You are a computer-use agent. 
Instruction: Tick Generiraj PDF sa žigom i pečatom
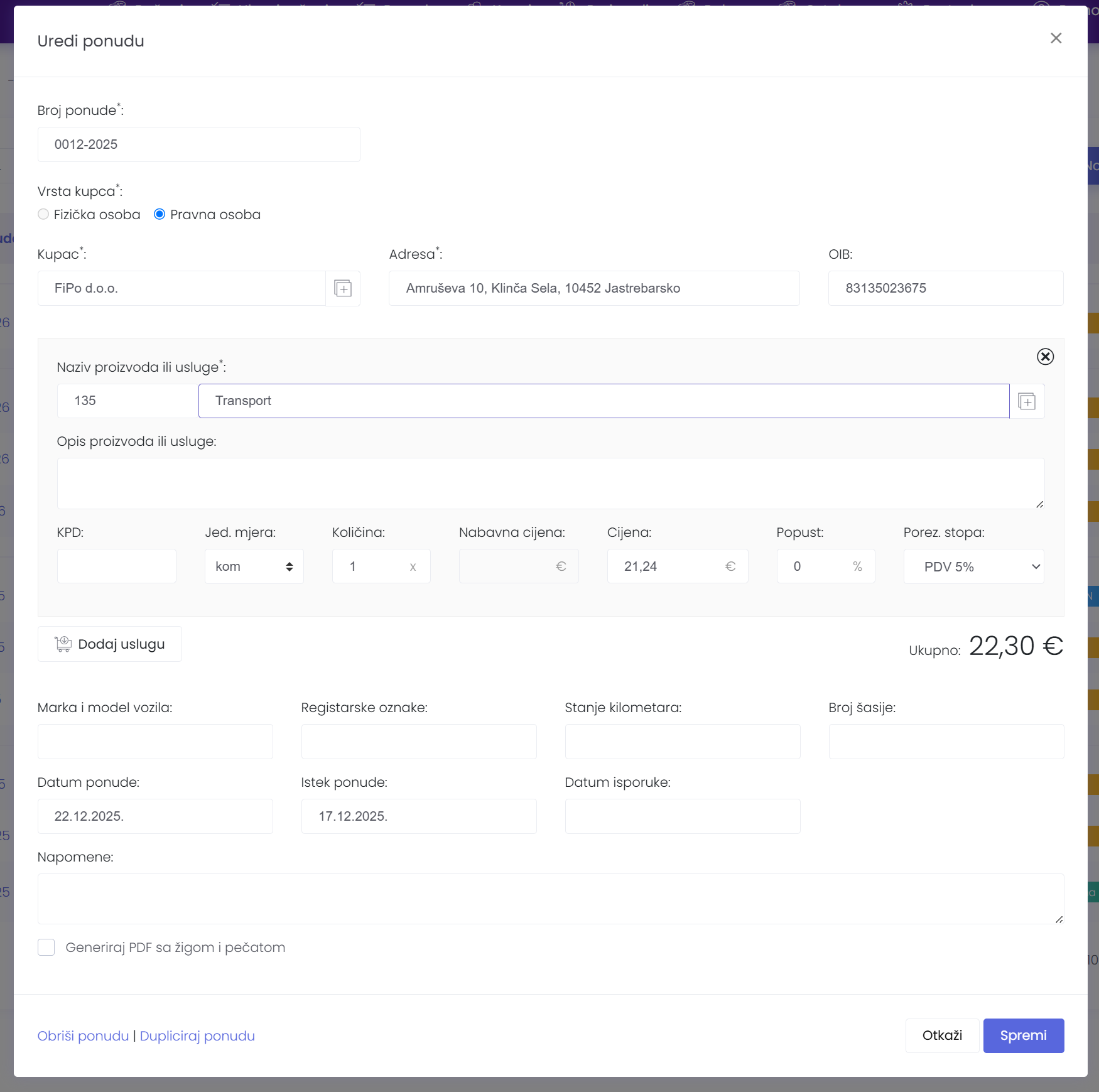(46, 947)
